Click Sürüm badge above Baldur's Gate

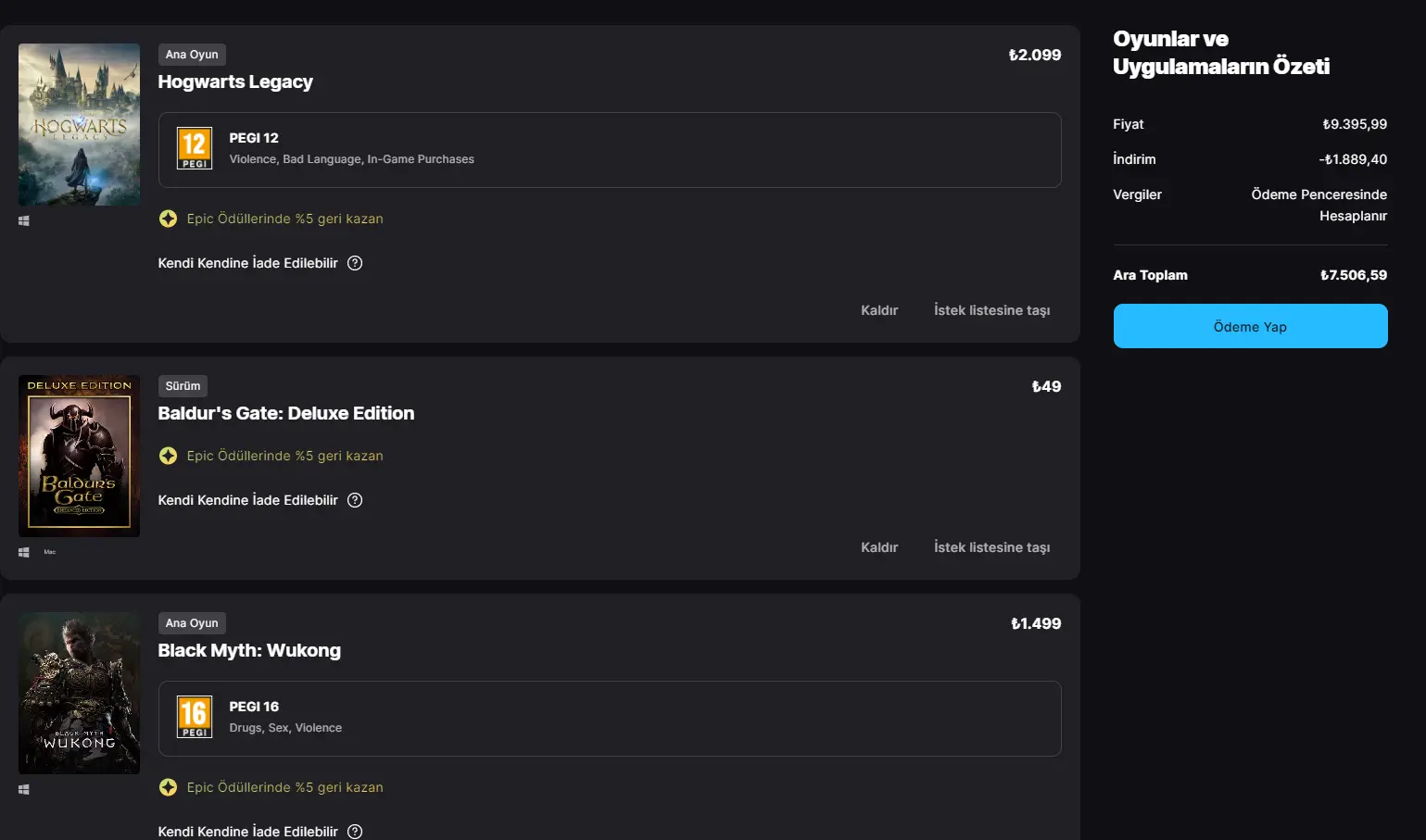click(x=183, y=386)
